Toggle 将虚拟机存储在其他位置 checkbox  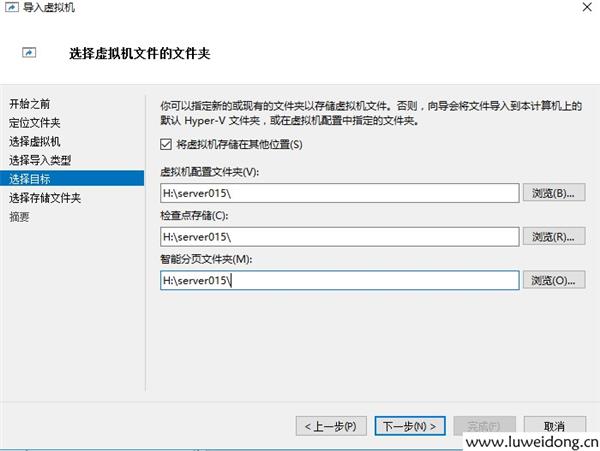pyautogui.click(x=166, y=144)
